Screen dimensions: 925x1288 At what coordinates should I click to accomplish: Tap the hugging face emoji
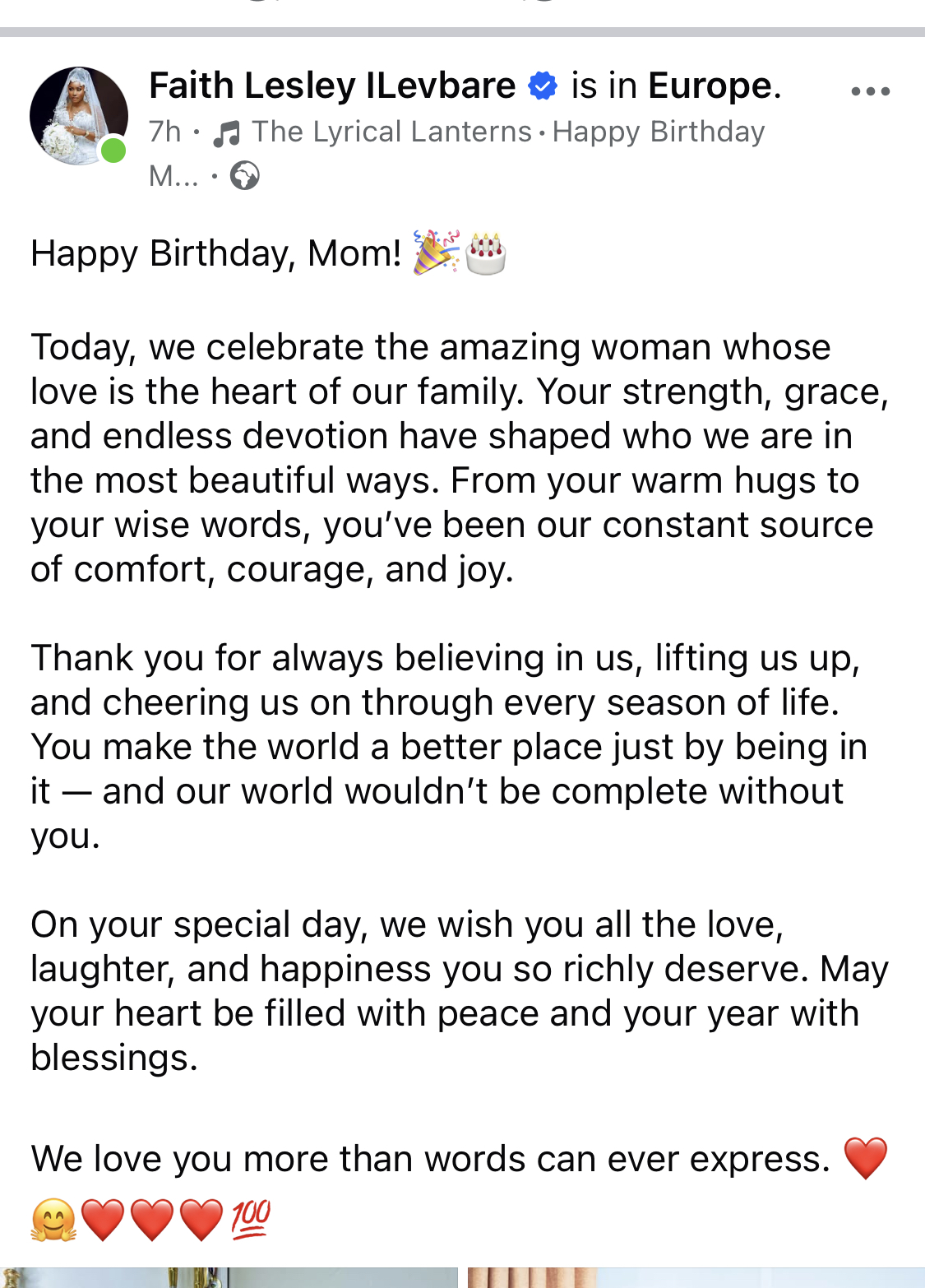53,1219
